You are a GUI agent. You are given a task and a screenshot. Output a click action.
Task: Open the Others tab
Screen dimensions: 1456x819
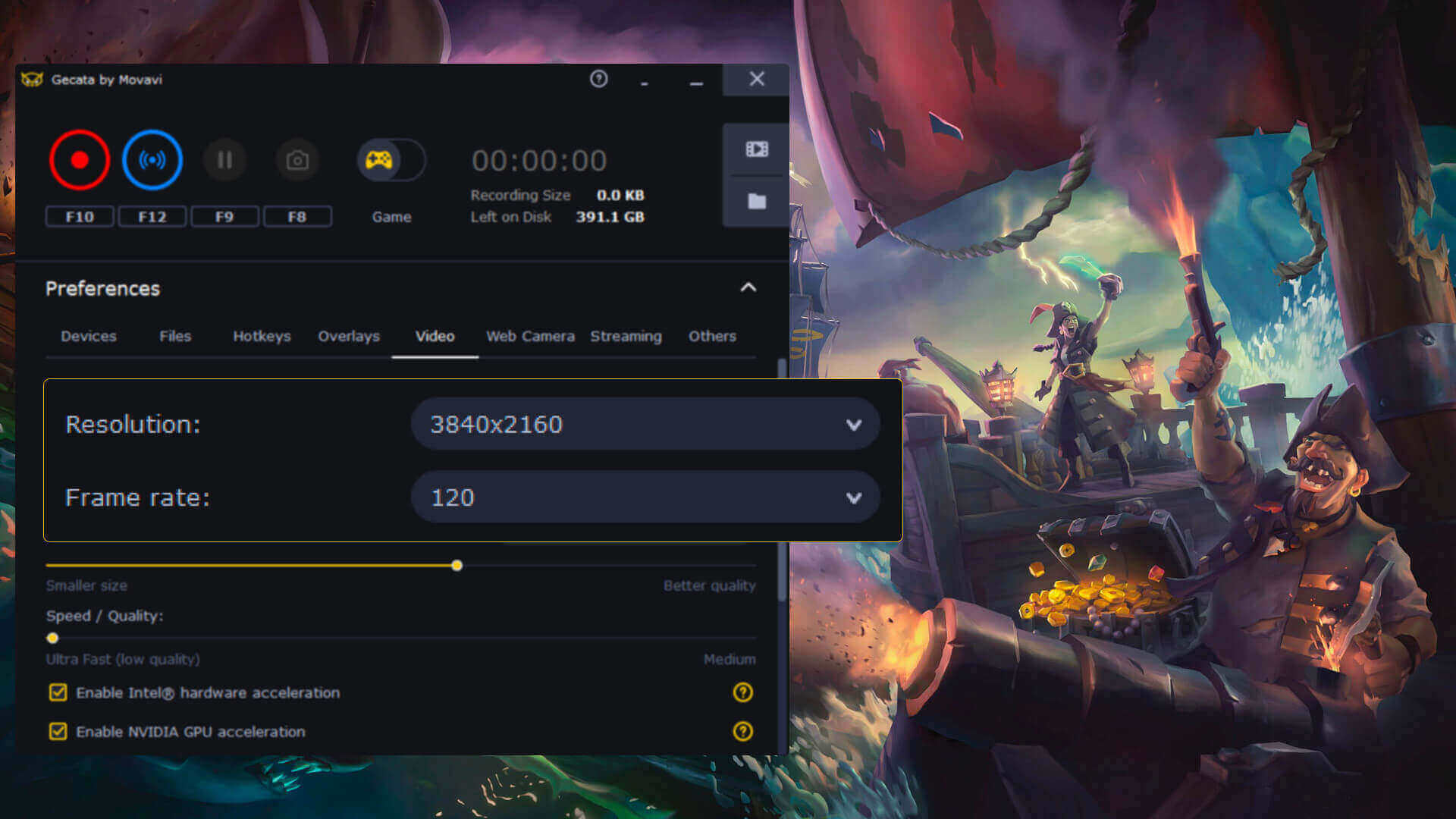tap(712, 336)
